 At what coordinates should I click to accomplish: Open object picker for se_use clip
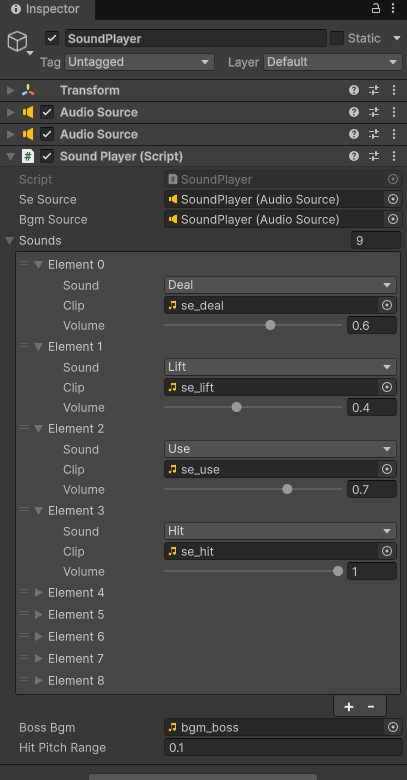click(x=387, y=469)
